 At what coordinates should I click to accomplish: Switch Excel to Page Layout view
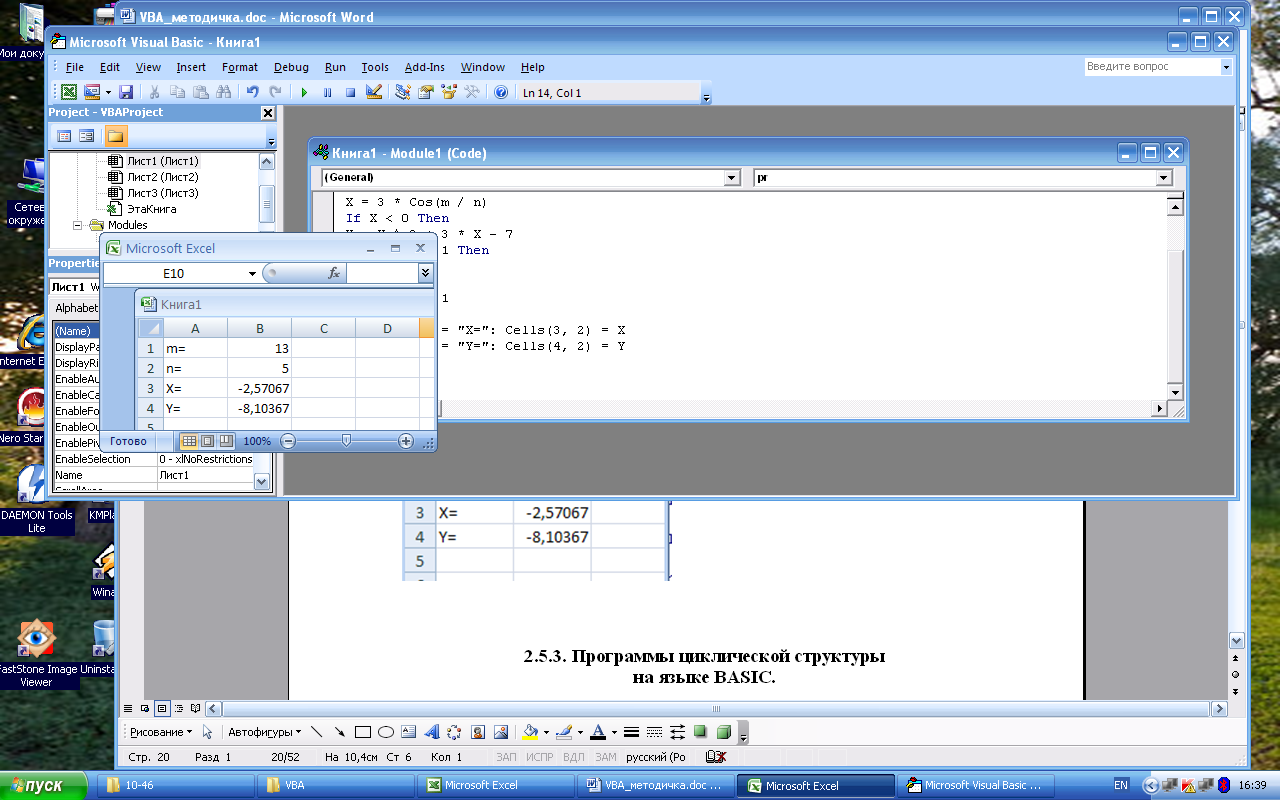pyautogui.click(x=208, y=441)
